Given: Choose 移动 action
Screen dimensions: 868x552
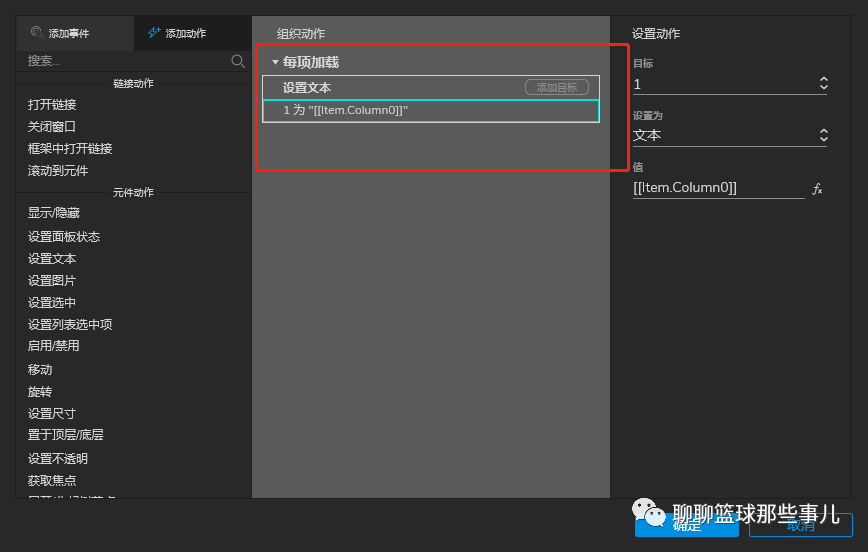Looking at the screenshot, I should click(40, 369).
